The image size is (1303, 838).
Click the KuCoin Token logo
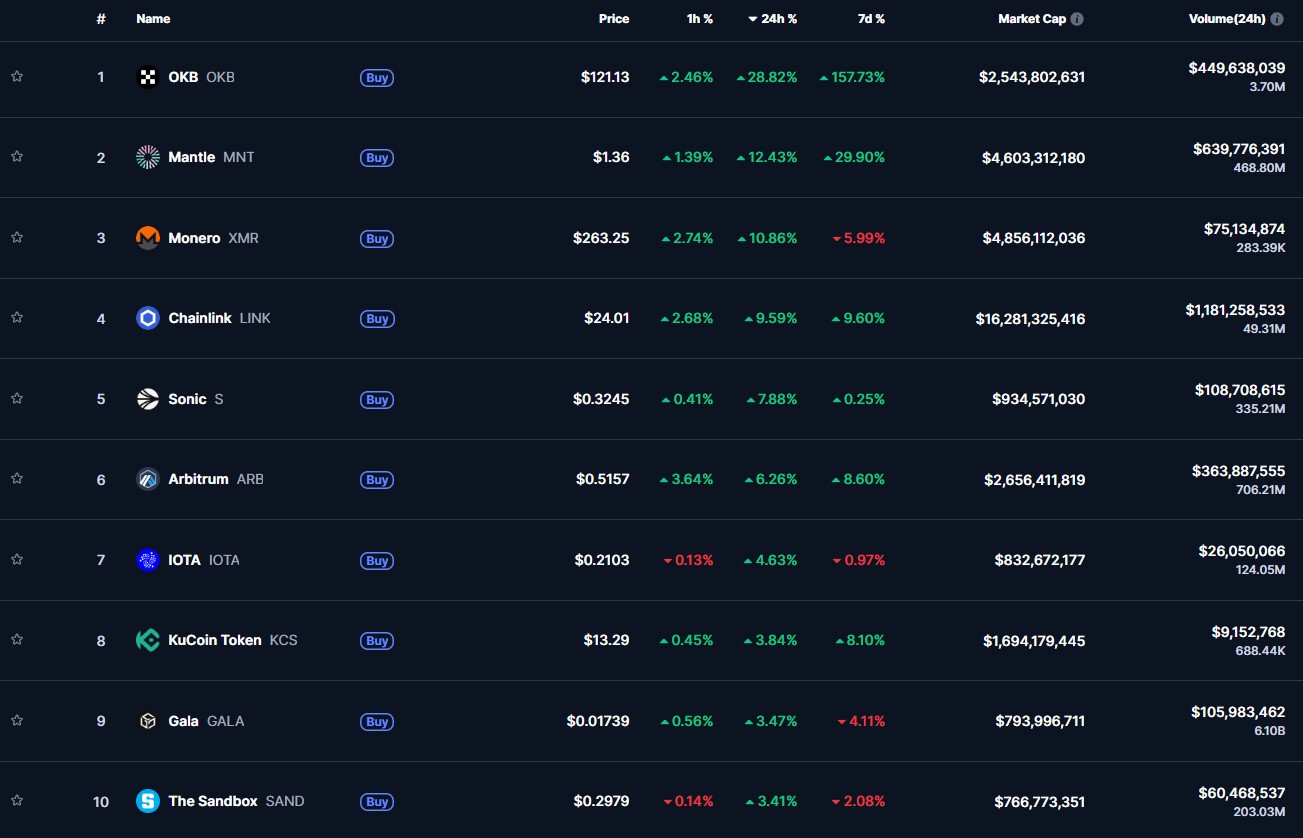(148, 640)
